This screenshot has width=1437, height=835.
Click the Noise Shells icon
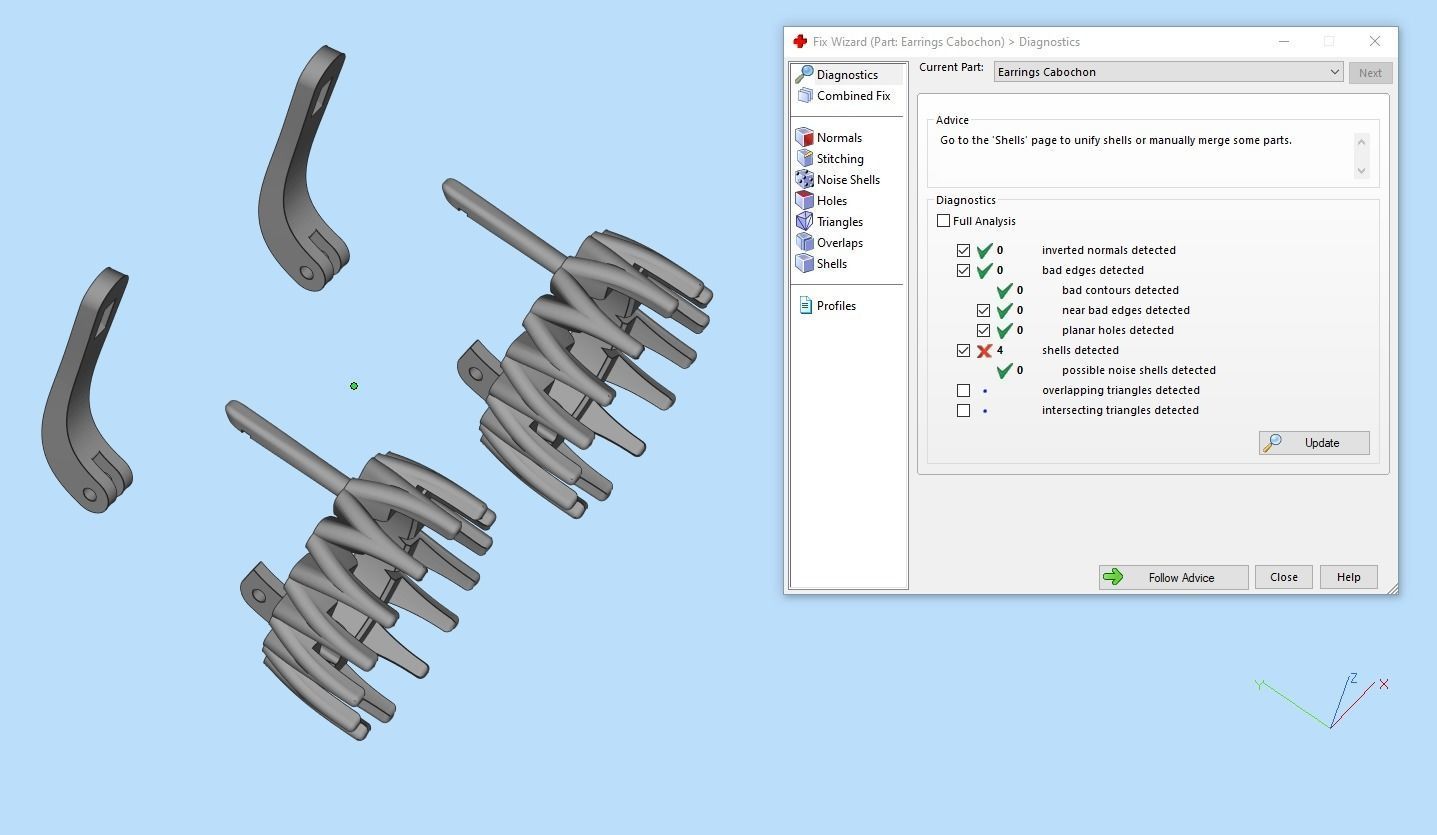[x=804, y=179]
